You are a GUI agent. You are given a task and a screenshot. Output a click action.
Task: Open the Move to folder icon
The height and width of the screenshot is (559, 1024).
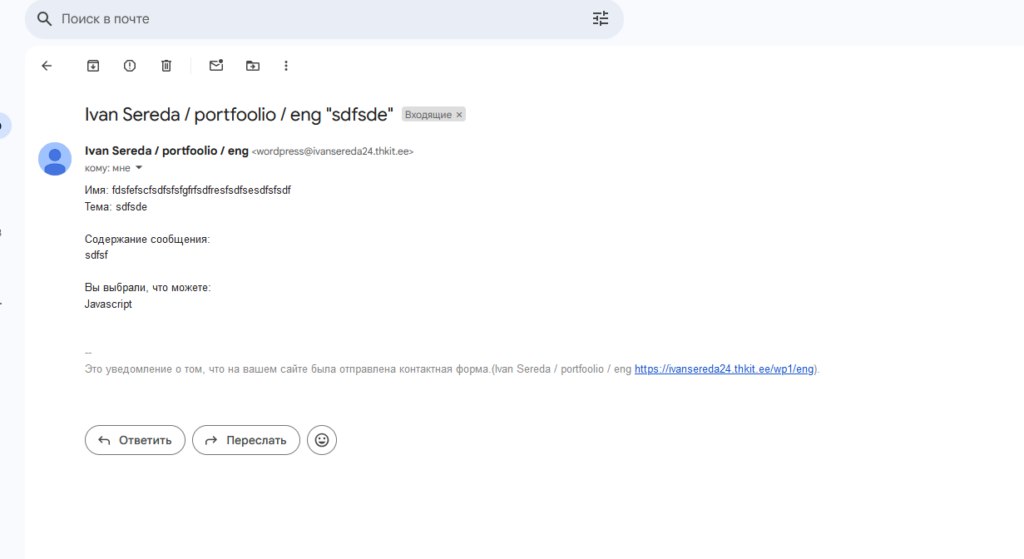(253, 66)
